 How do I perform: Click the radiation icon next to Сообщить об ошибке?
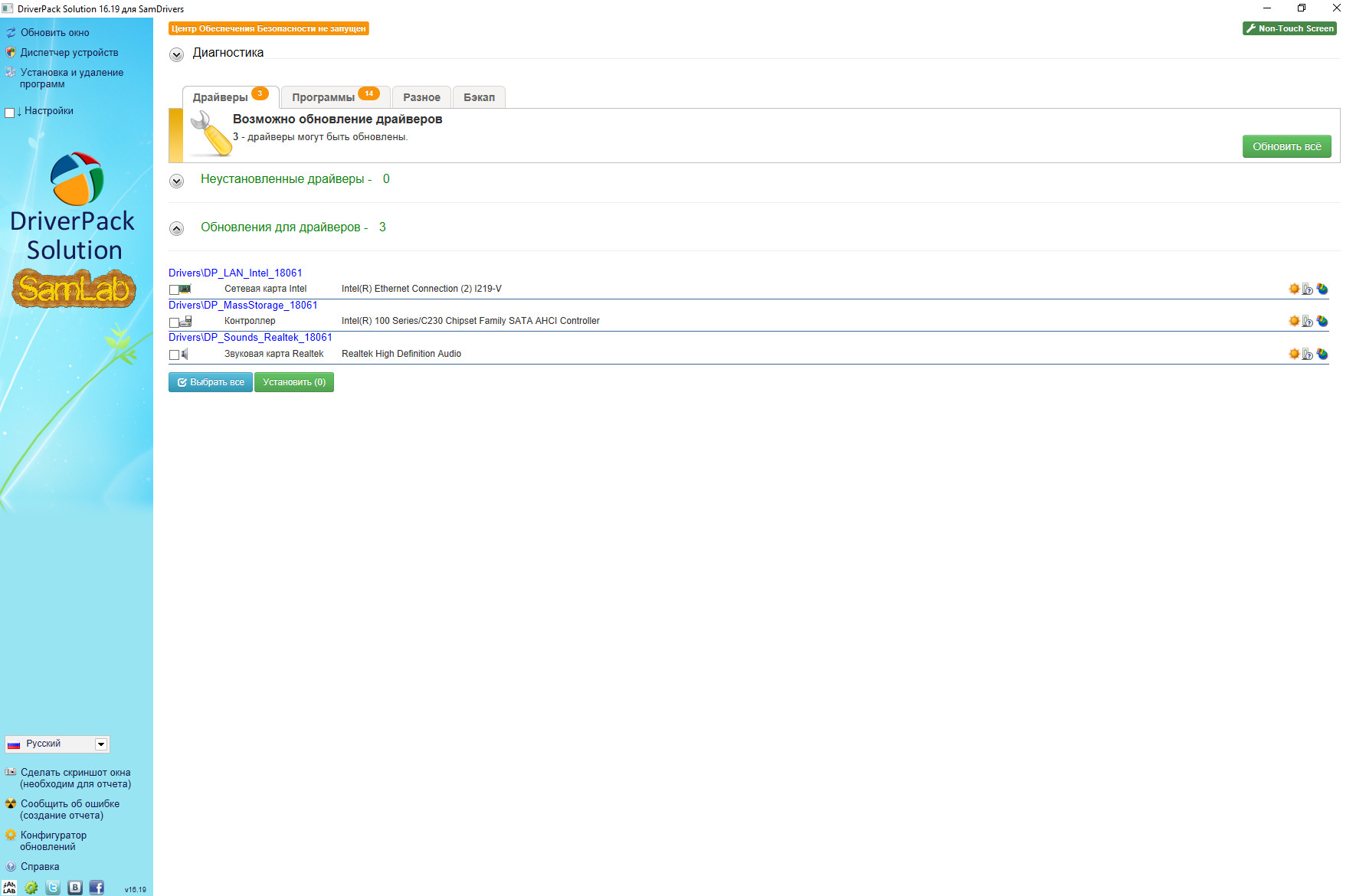pyautogui.click(x=11, y=803)
